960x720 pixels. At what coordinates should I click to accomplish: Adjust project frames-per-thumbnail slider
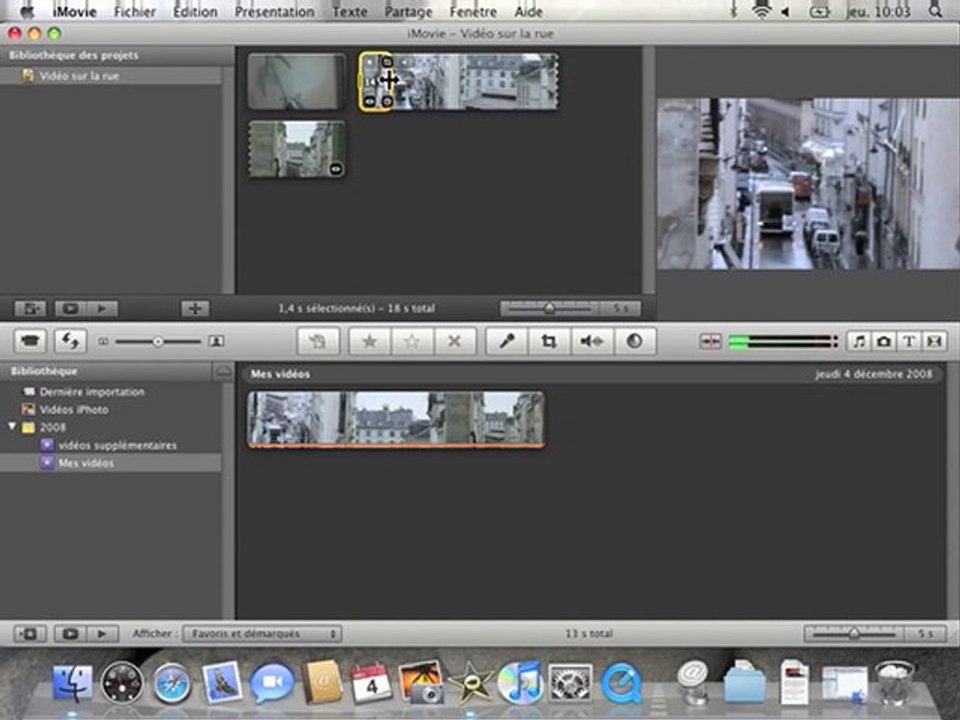tap(549, 308)
